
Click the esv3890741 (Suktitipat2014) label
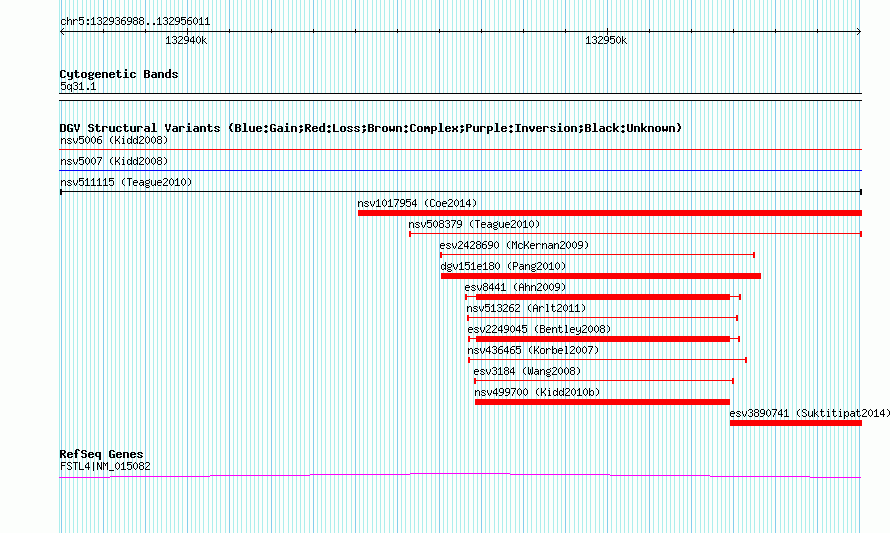[x=809, y=413]
